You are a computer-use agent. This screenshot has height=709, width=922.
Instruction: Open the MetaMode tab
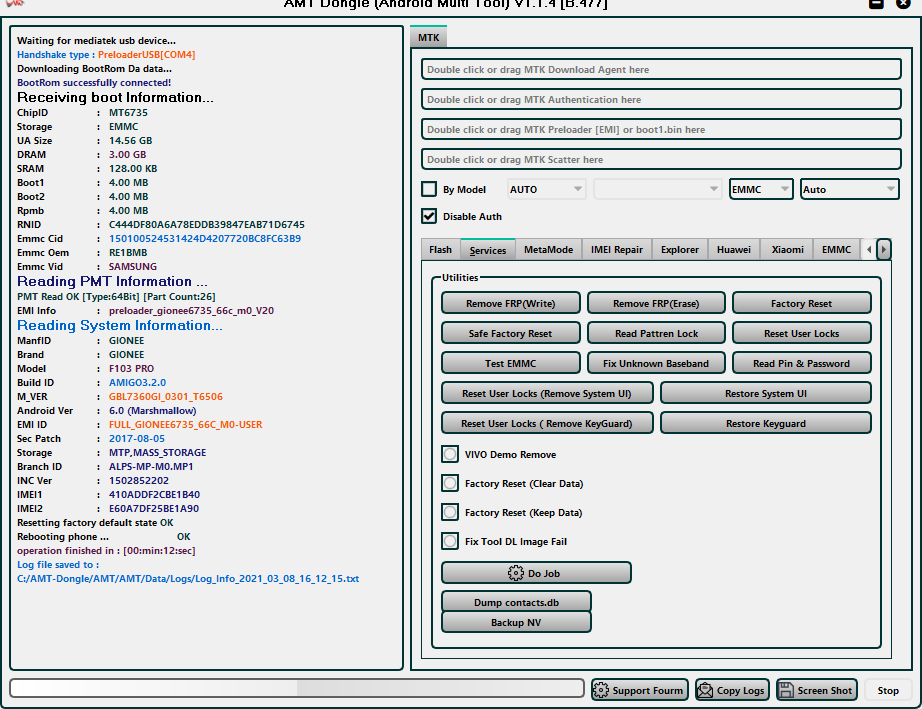click(x=548, y=249)
